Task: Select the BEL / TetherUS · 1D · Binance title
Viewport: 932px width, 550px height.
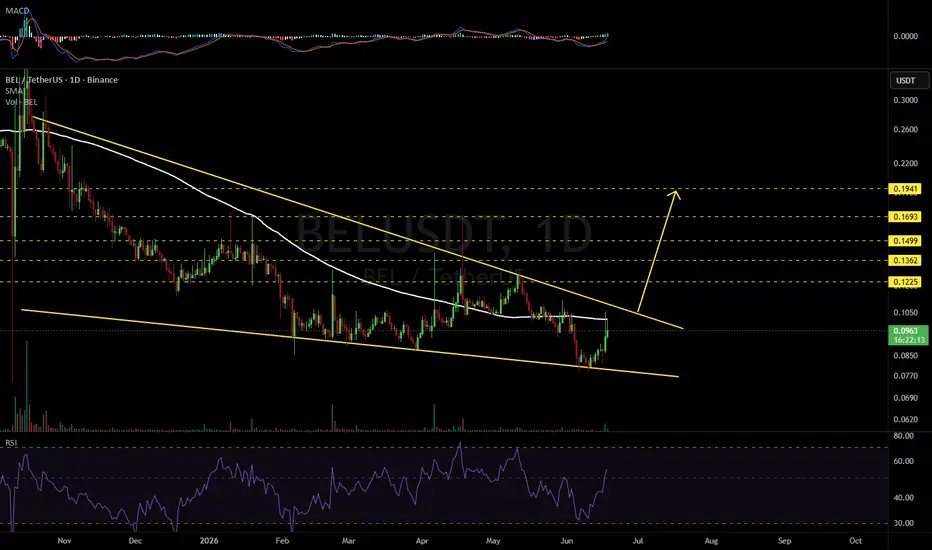Action: (61, 80)
